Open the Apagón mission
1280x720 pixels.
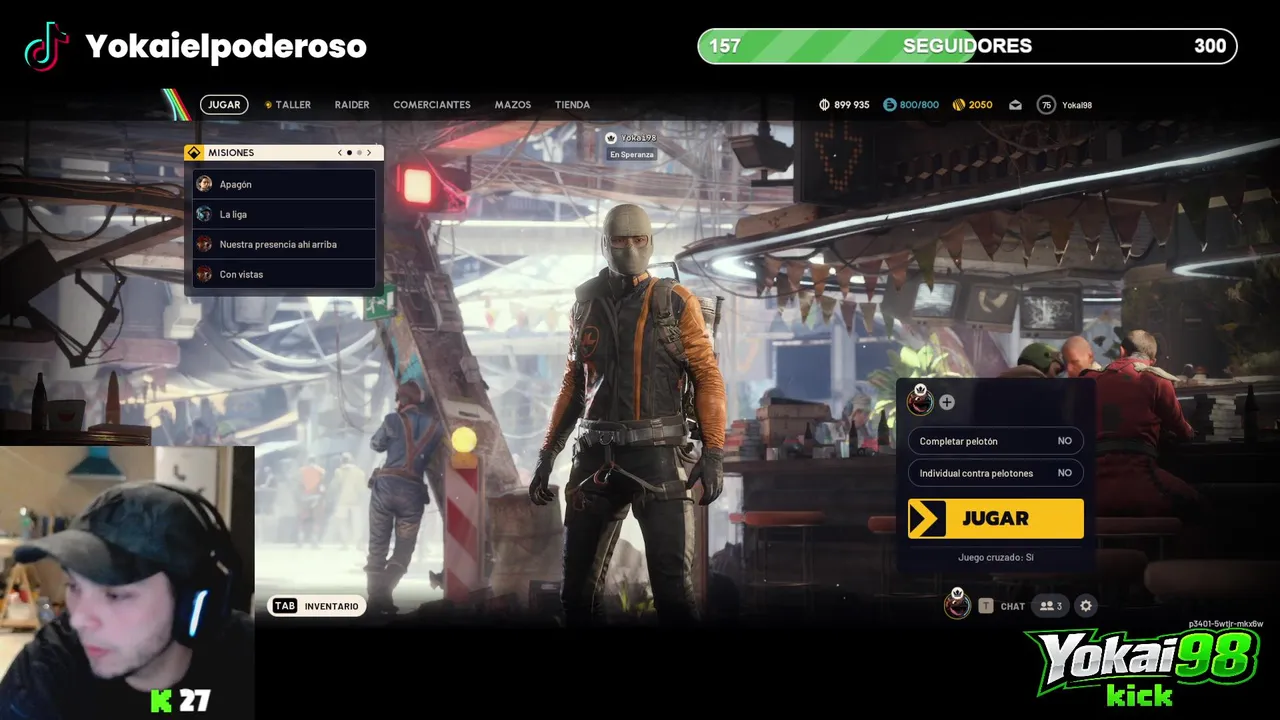point(284,184)
